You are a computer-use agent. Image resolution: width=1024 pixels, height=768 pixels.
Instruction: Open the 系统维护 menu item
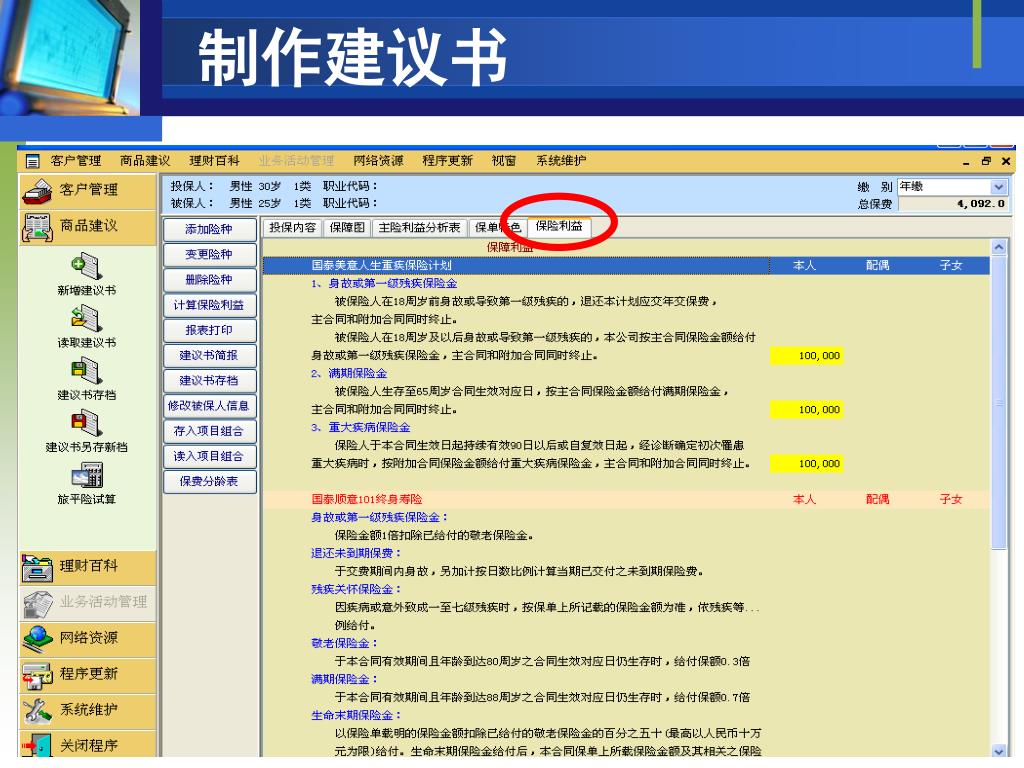tap(561, 161)
